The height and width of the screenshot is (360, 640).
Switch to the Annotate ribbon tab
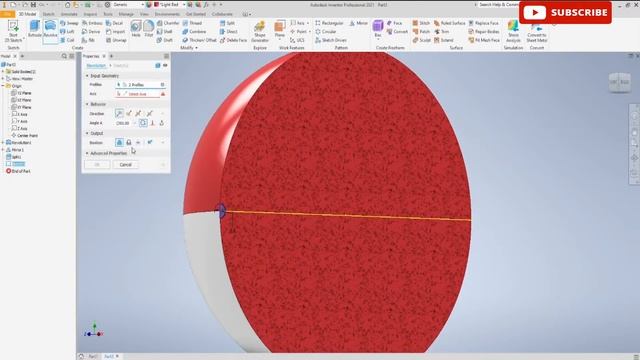click(x=69, y=14)
